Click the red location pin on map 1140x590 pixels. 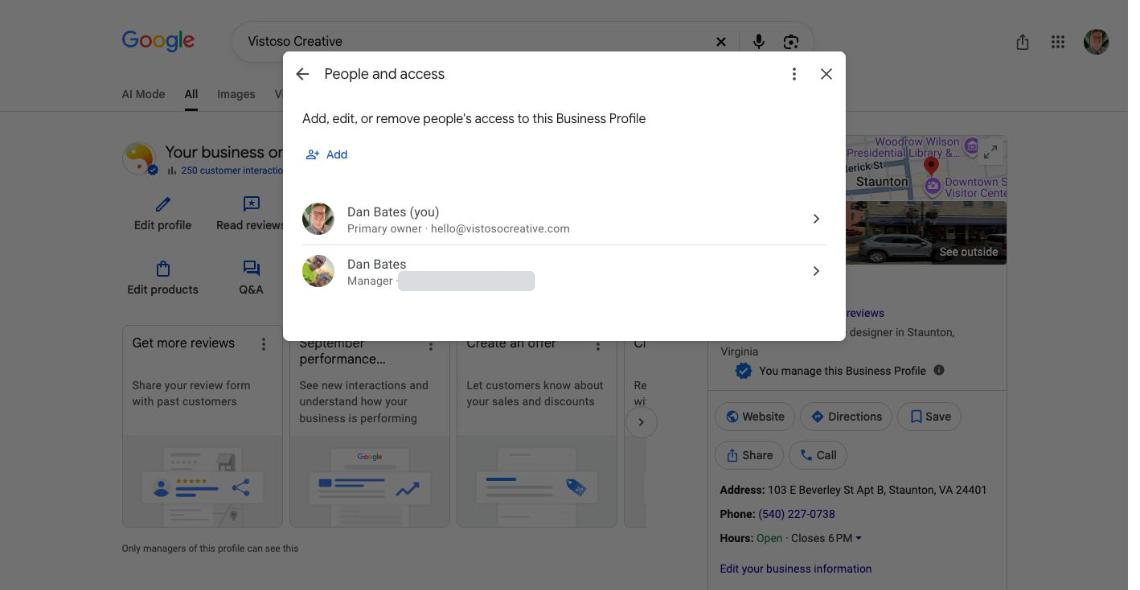click(931, 166)
